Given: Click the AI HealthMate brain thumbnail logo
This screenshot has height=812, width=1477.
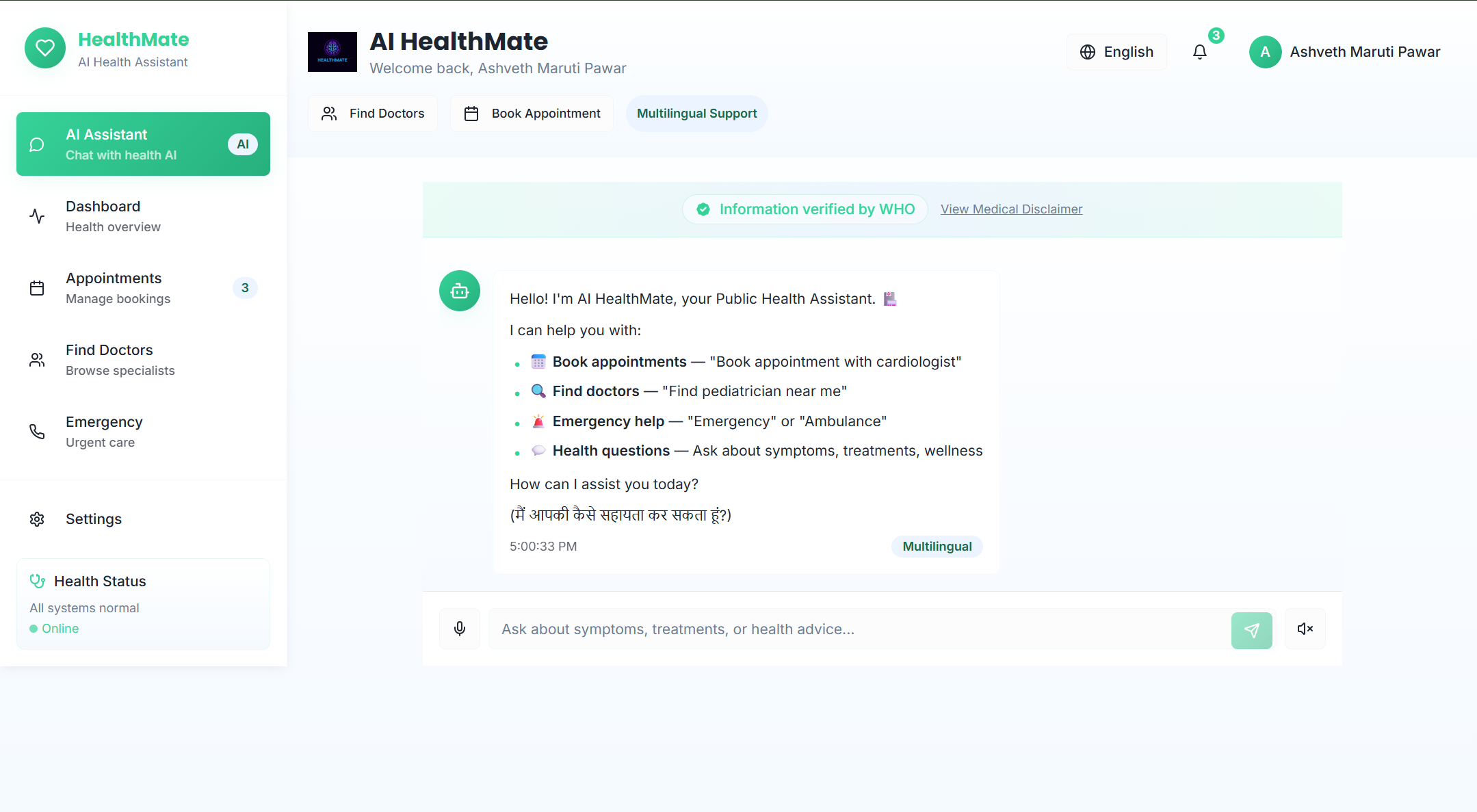Looking at the screenshot, I should coord(332,52).
